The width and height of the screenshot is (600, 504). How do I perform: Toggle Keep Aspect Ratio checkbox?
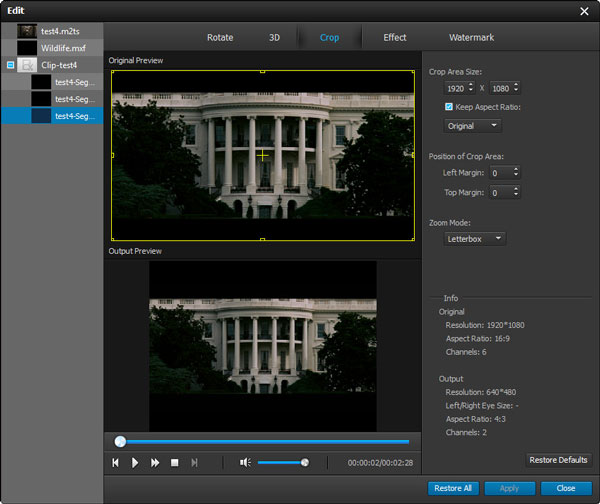point(449,107)
